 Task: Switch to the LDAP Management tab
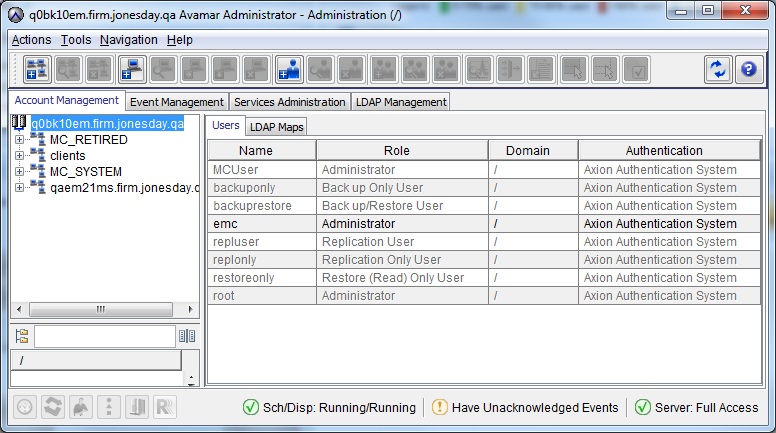pyautogui.click(x=401, y=102)
